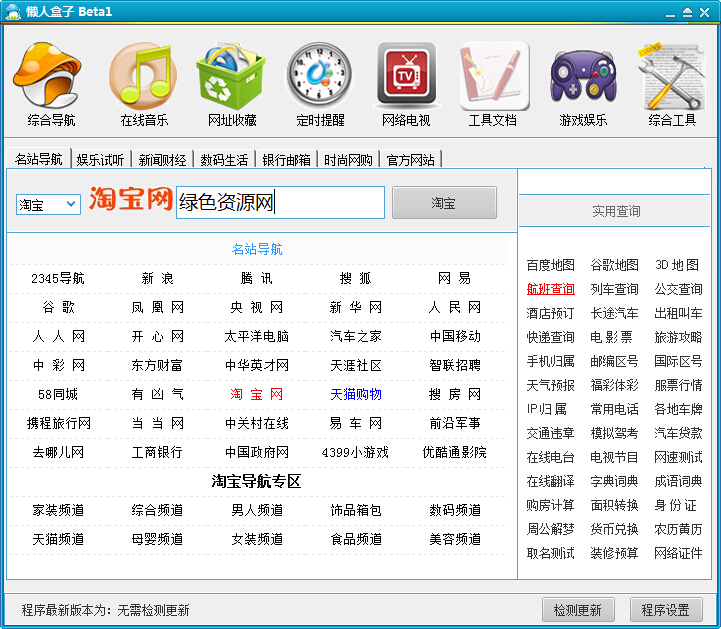Open the blue 天猫购物 link
The width and height of the screenshot is (721, 629).
[355, 394]
